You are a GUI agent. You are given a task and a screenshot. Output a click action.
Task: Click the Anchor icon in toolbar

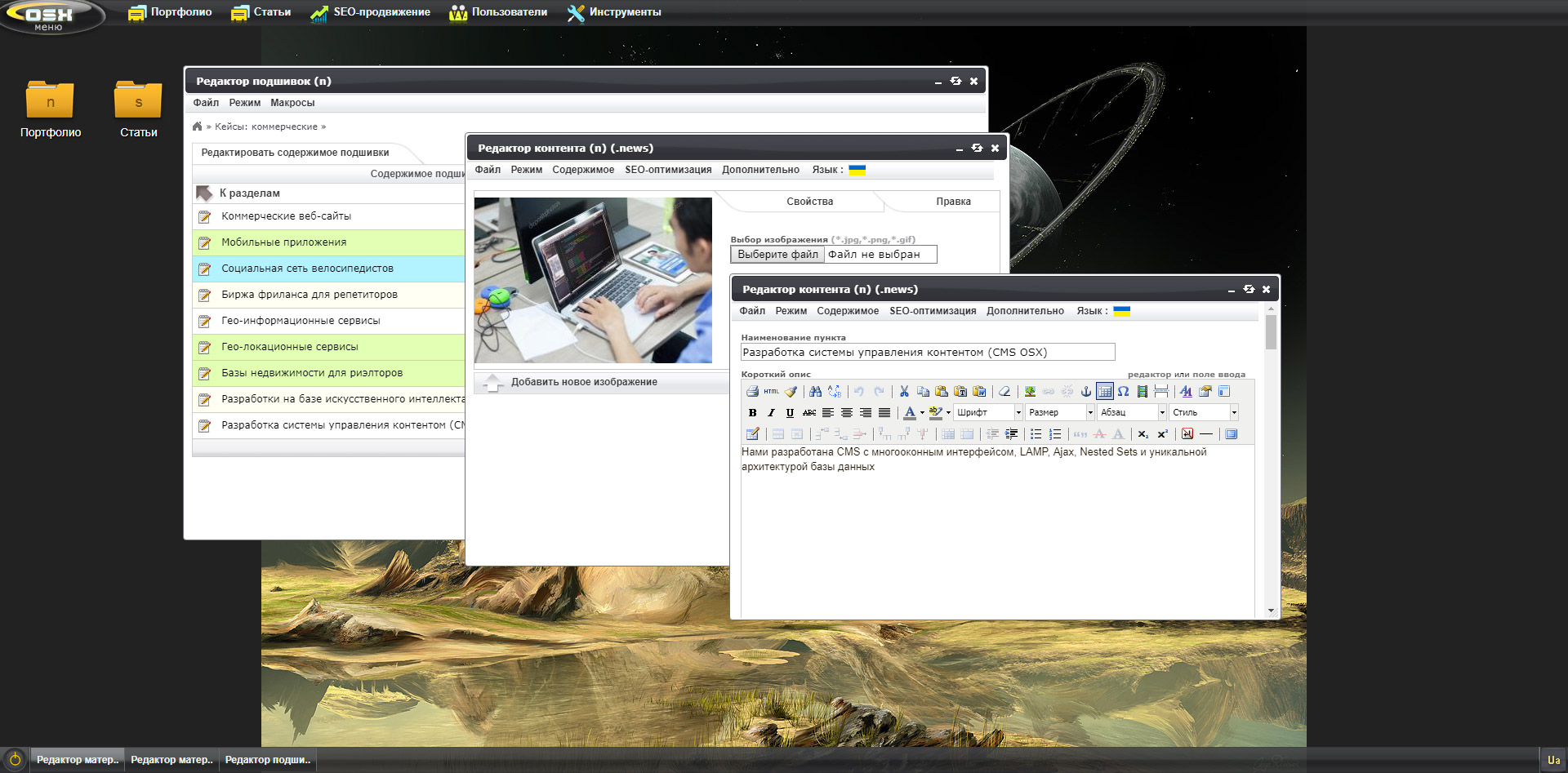click(1085, 392)
